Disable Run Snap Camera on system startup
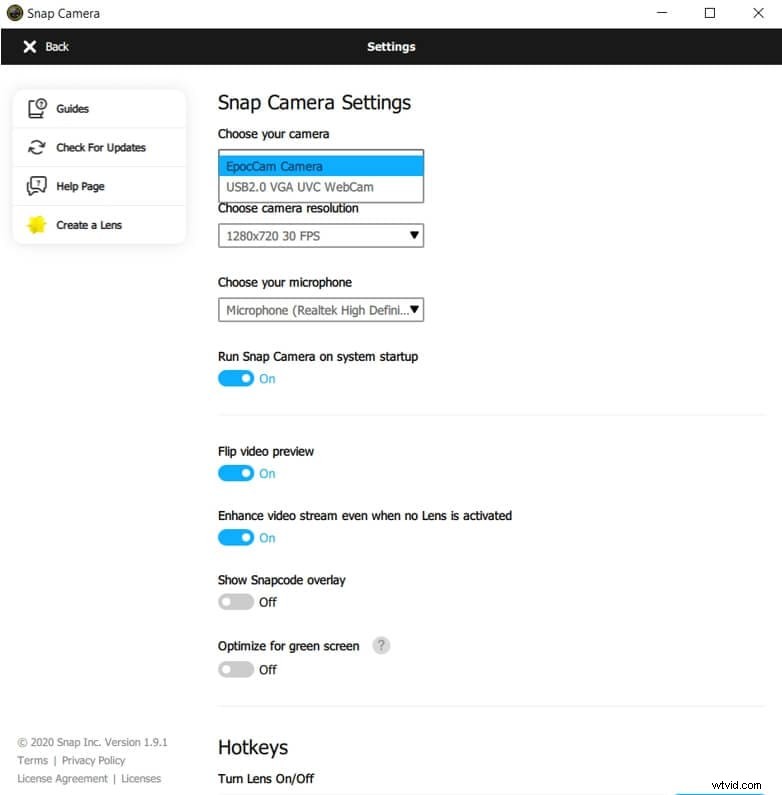782x795 pixels. click(236, 378)
